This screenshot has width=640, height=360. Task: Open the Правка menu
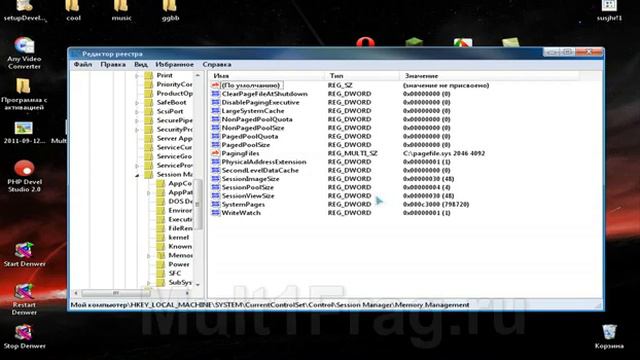coord(113,64)
